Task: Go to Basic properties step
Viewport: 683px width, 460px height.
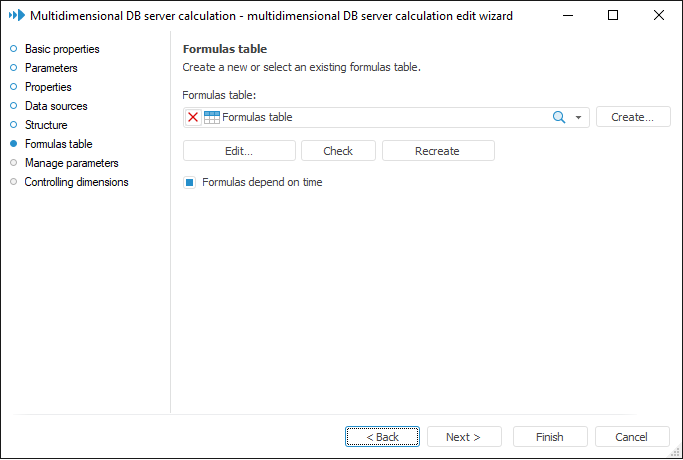Action: [61, 49]
